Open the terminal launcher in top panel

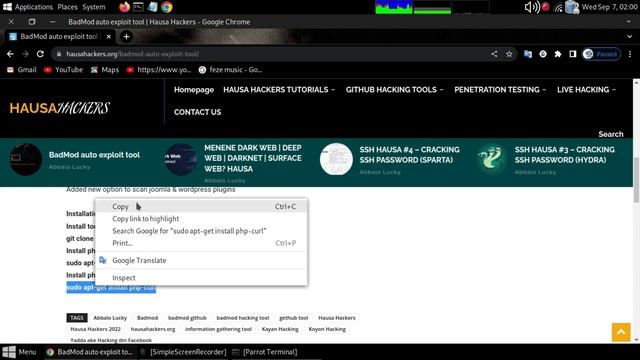point(138,7)
